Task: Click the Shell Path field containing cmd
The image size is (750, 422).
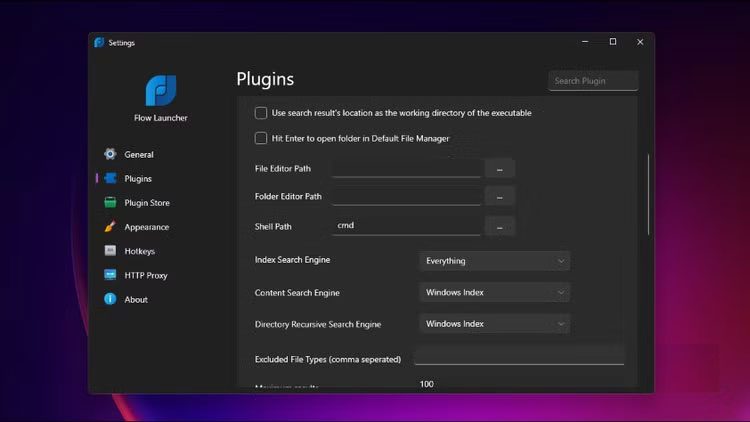Action: pyautogui.click(x=407, y=226)
